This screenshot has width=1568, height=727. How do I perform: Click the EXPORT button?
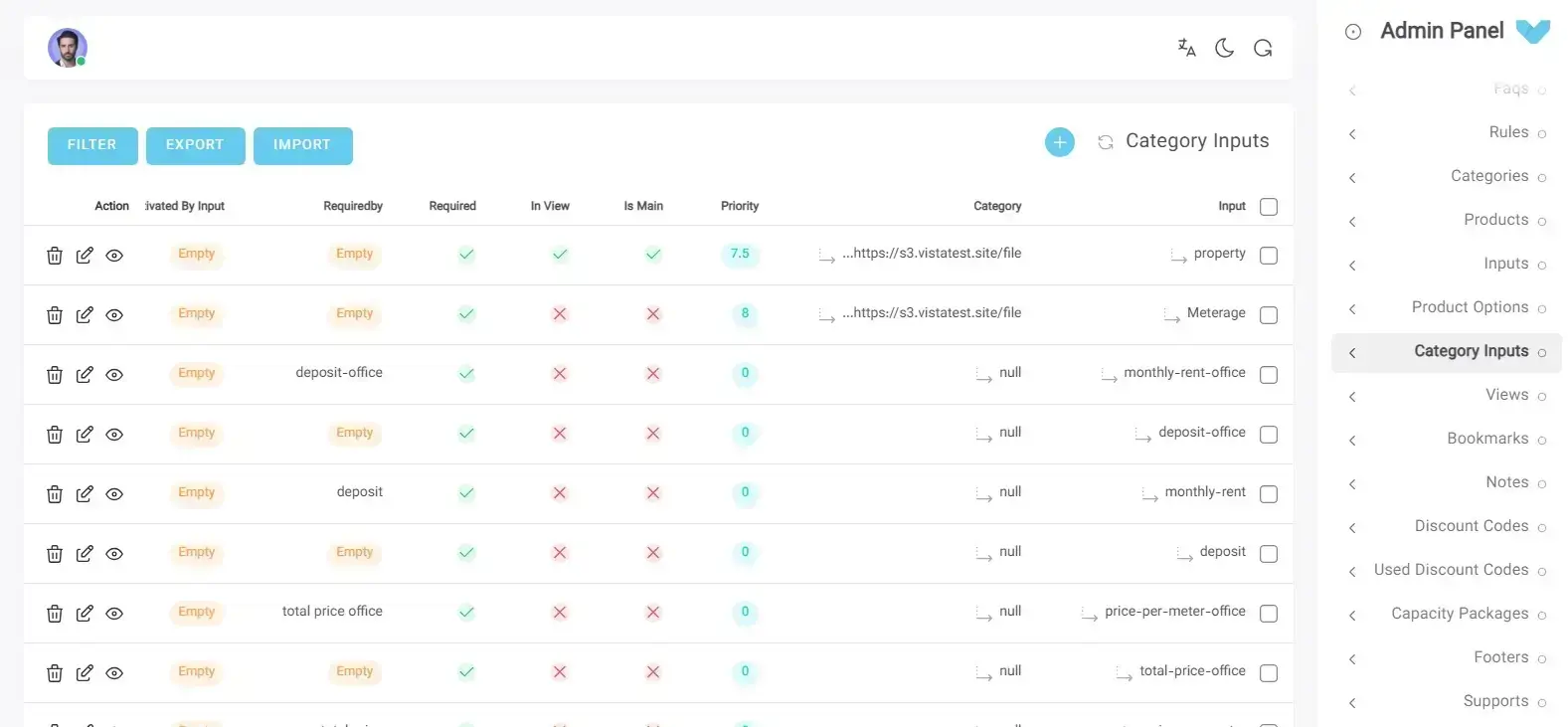[x=195, y=145]
